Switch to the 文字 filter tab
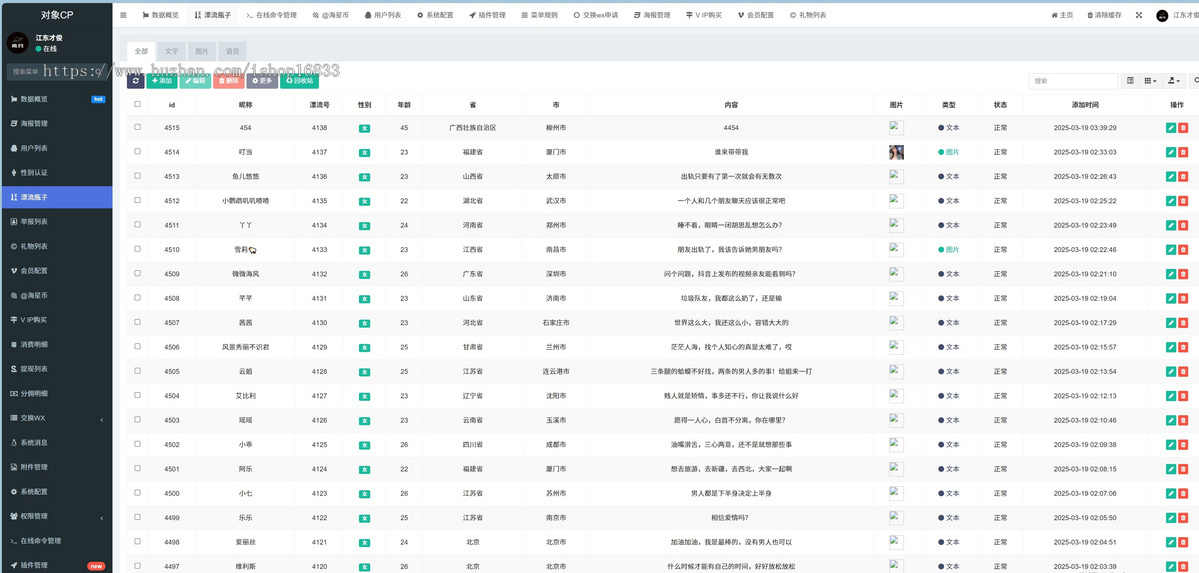The image size is (1199, 573). (x=171, y=51)
